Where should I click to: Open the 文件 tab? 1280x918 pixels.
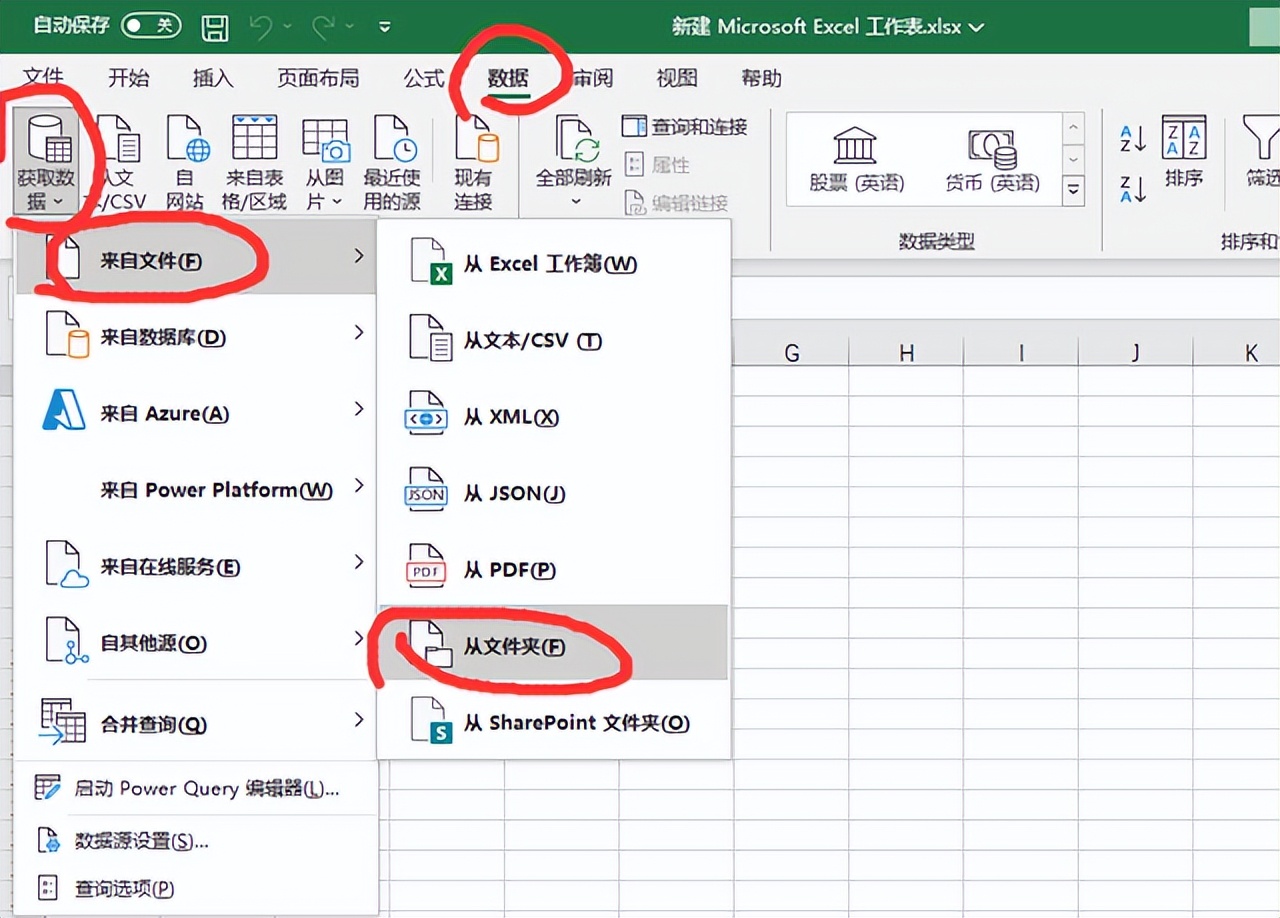(43, 77)
